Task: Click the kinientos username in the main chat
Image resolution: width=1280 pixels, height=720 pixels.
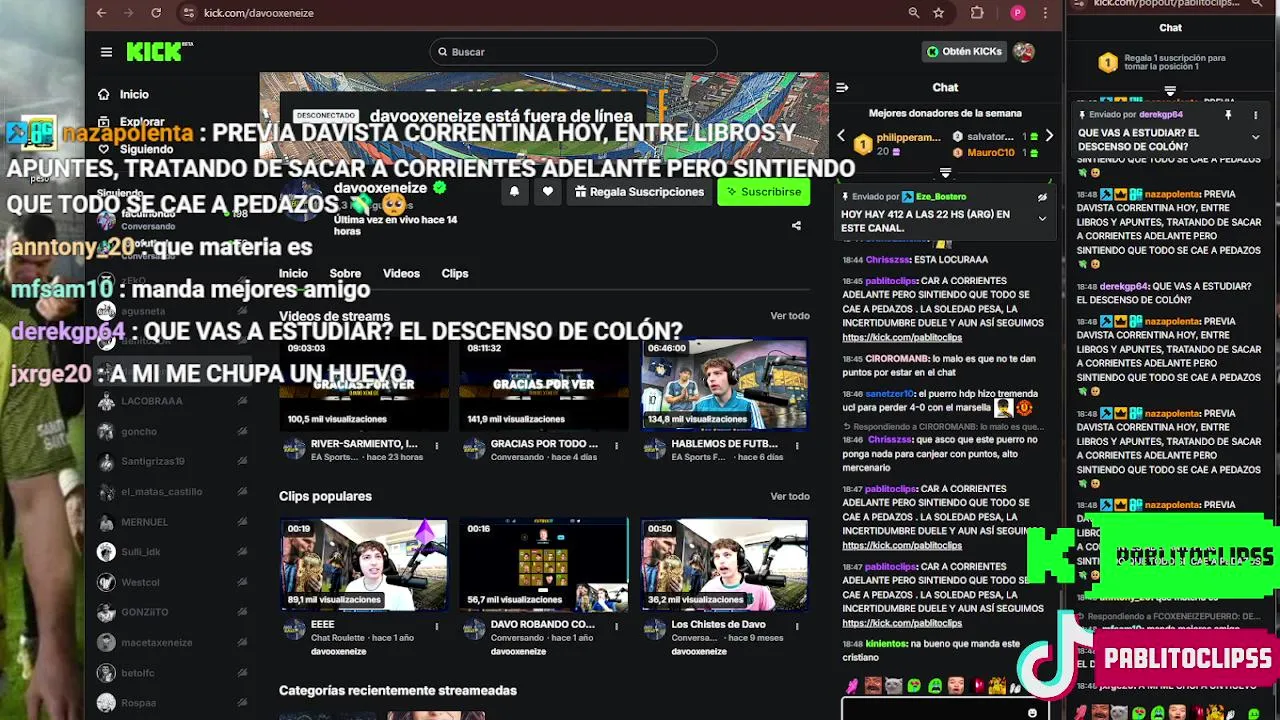Action: point(886,644)
